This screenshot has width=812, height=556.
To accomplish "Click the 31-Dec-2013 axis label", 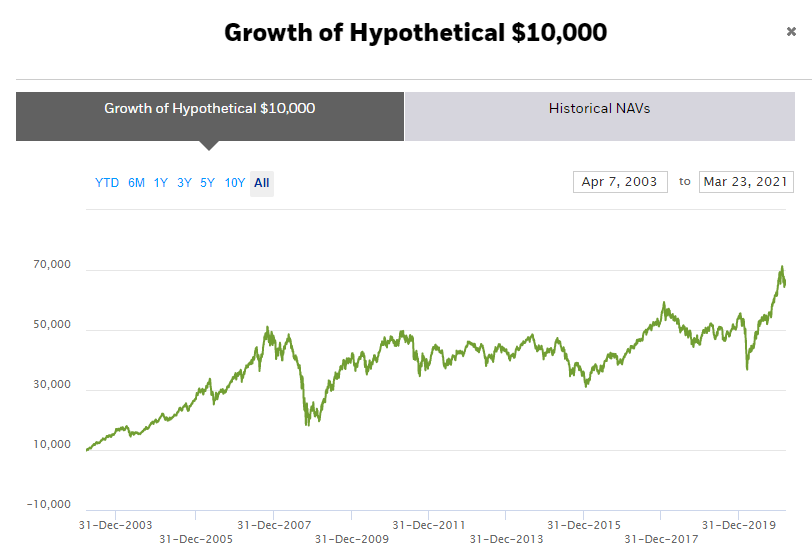I will (506, 539).
